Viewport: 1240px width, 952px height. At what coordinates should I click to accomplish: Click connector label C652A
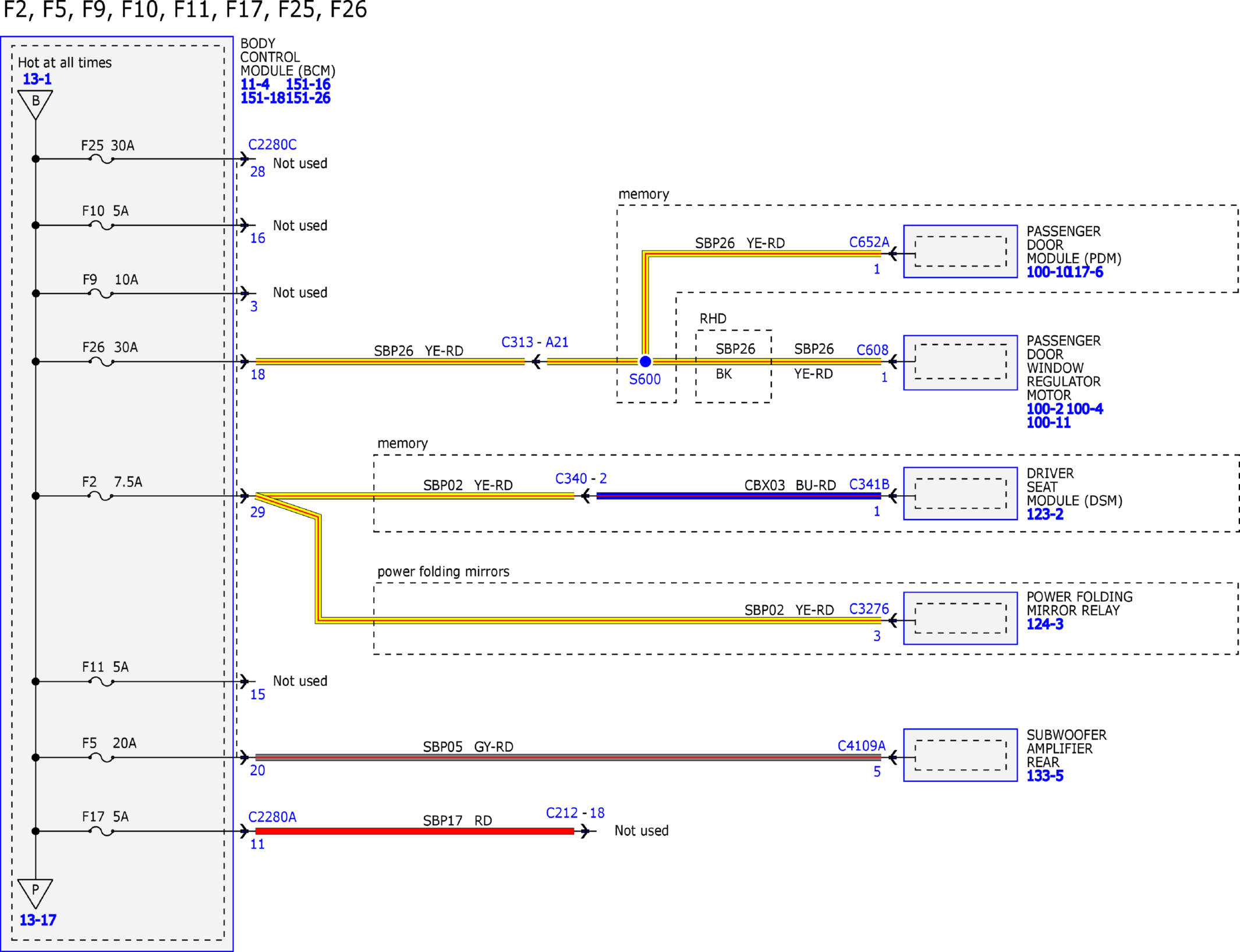pos(869,242)
